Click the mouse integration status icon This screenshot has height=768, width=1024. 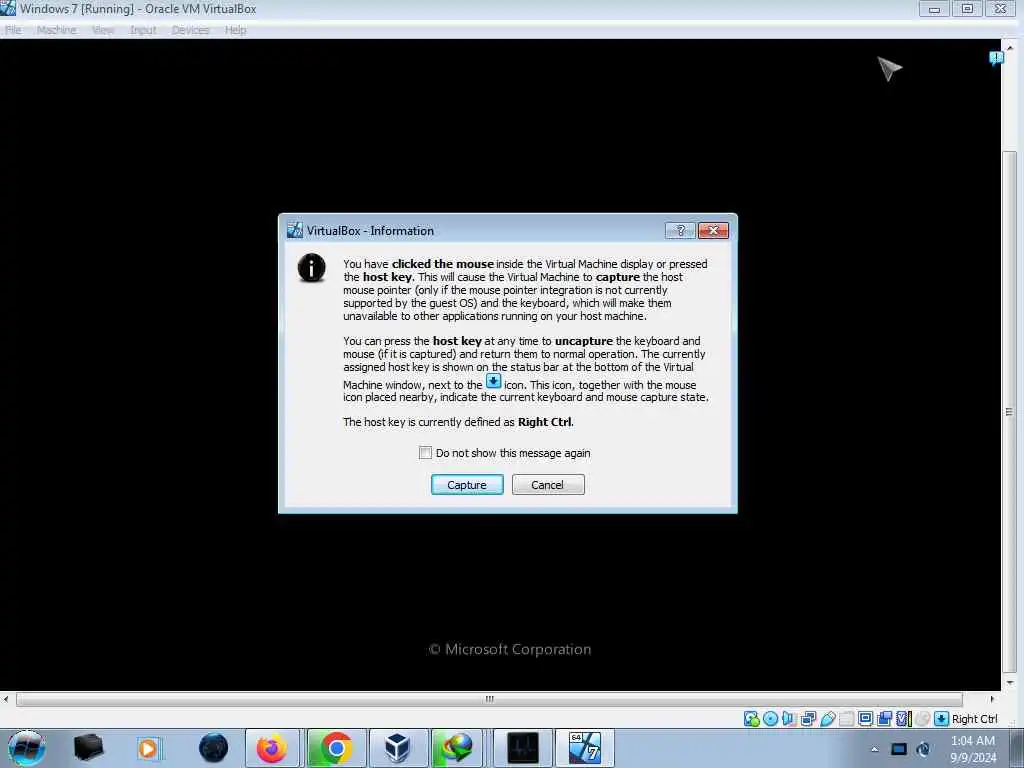[922, 719]
